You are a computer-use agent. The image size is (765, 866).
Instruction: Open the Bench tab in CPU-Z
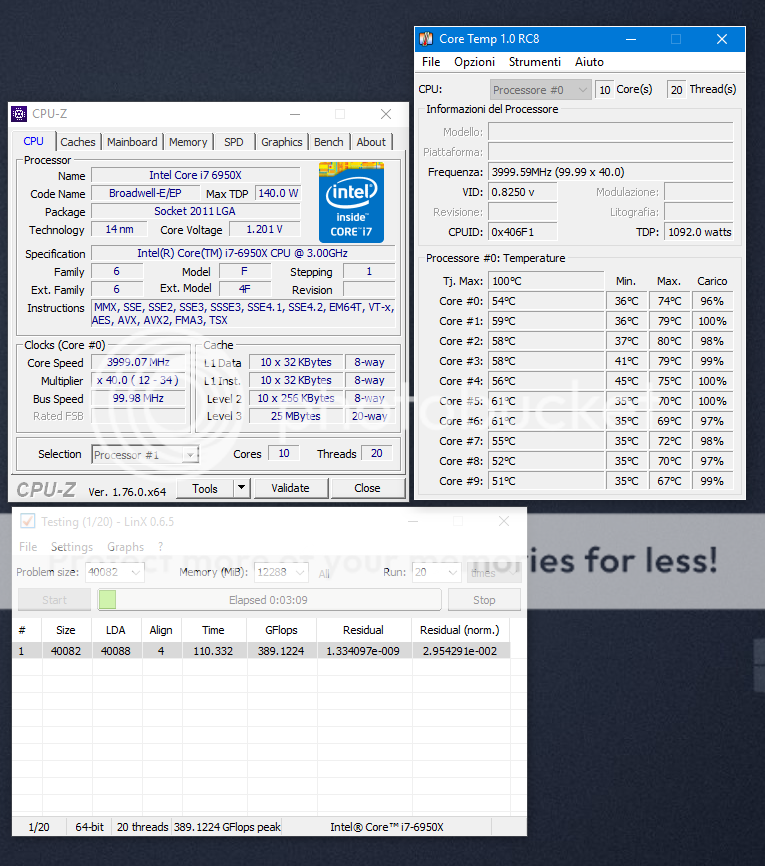point(328,142)
